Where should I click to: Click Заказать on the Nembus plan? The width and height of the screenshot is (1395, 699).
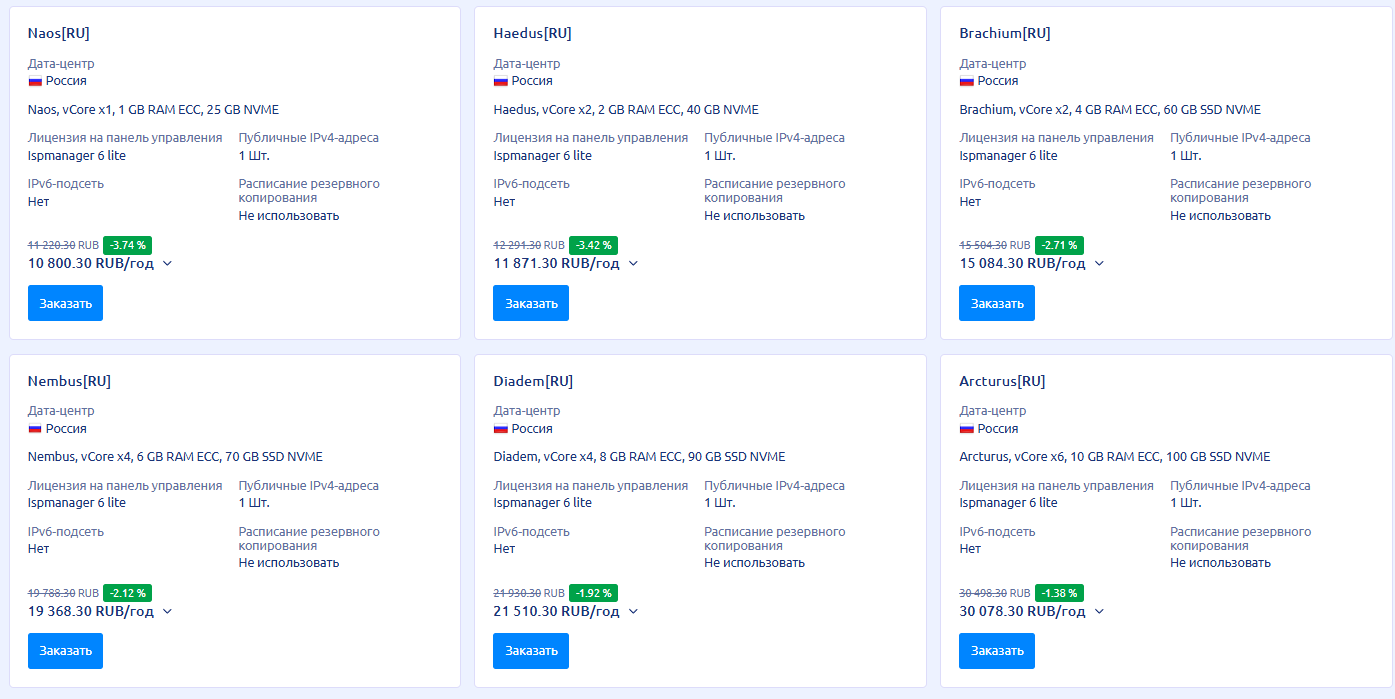click(x=65, y=650)
